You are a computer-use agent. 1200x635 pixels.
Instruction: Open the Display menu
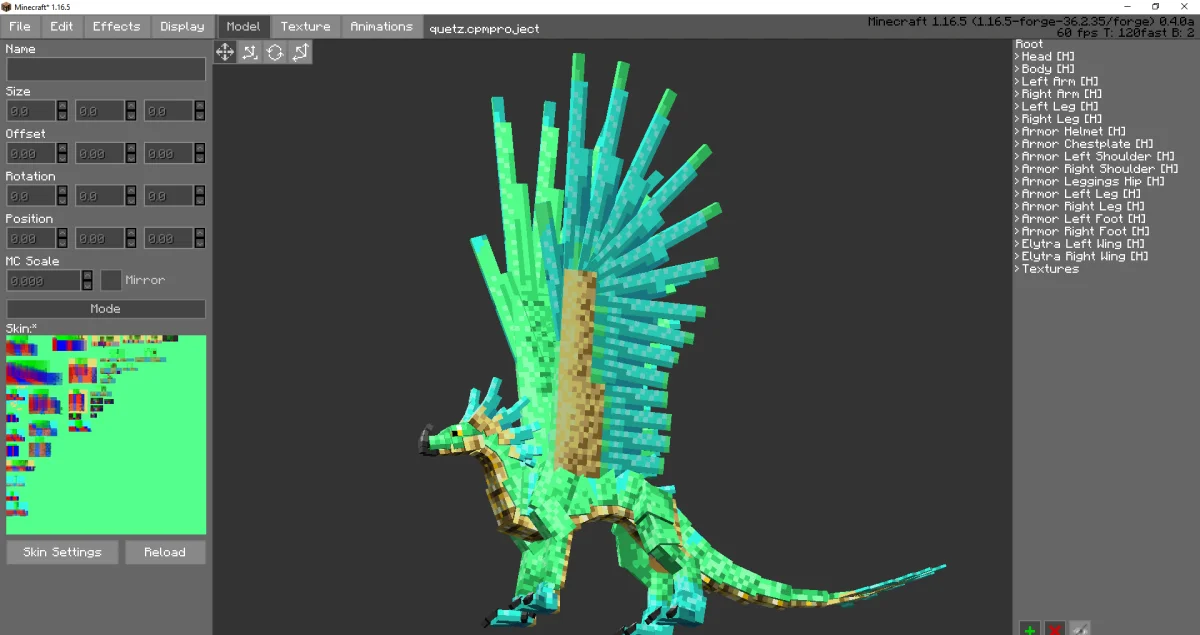point(182,27)
